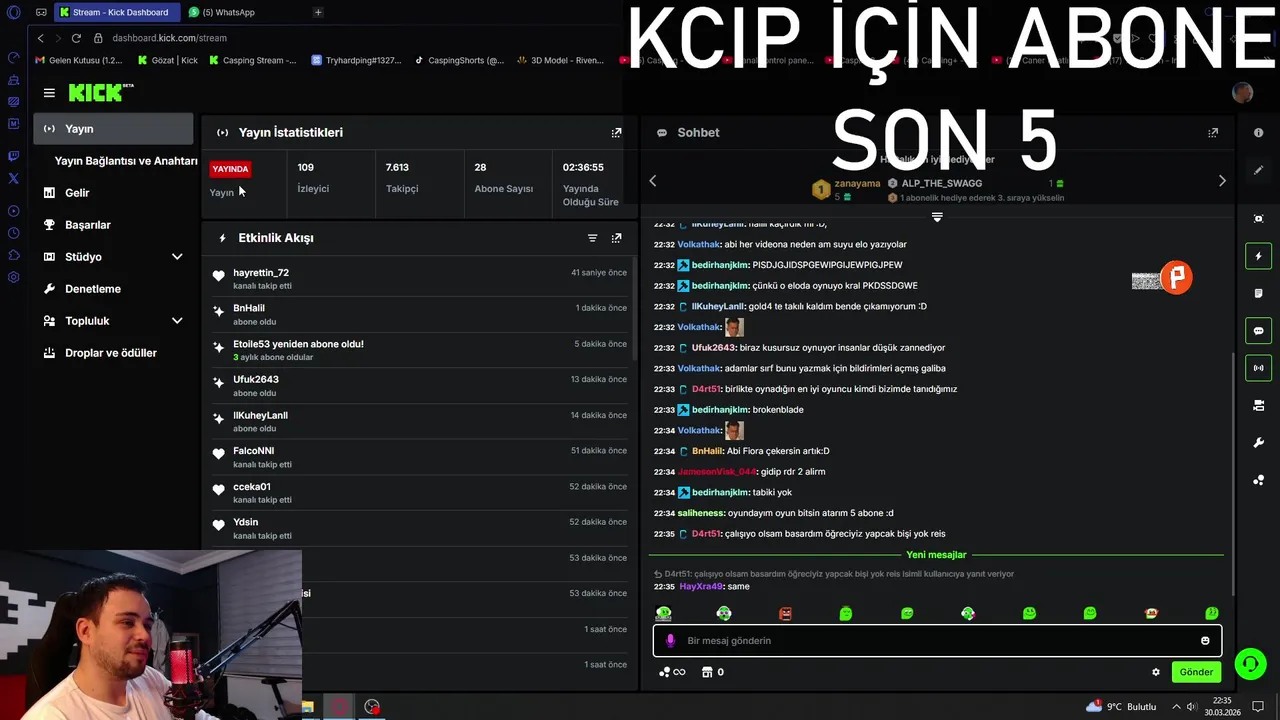This screenshot has width=1280, height=720.
Task: Click the pencil edit icon in right sidebar
Action: (1258, 170)
